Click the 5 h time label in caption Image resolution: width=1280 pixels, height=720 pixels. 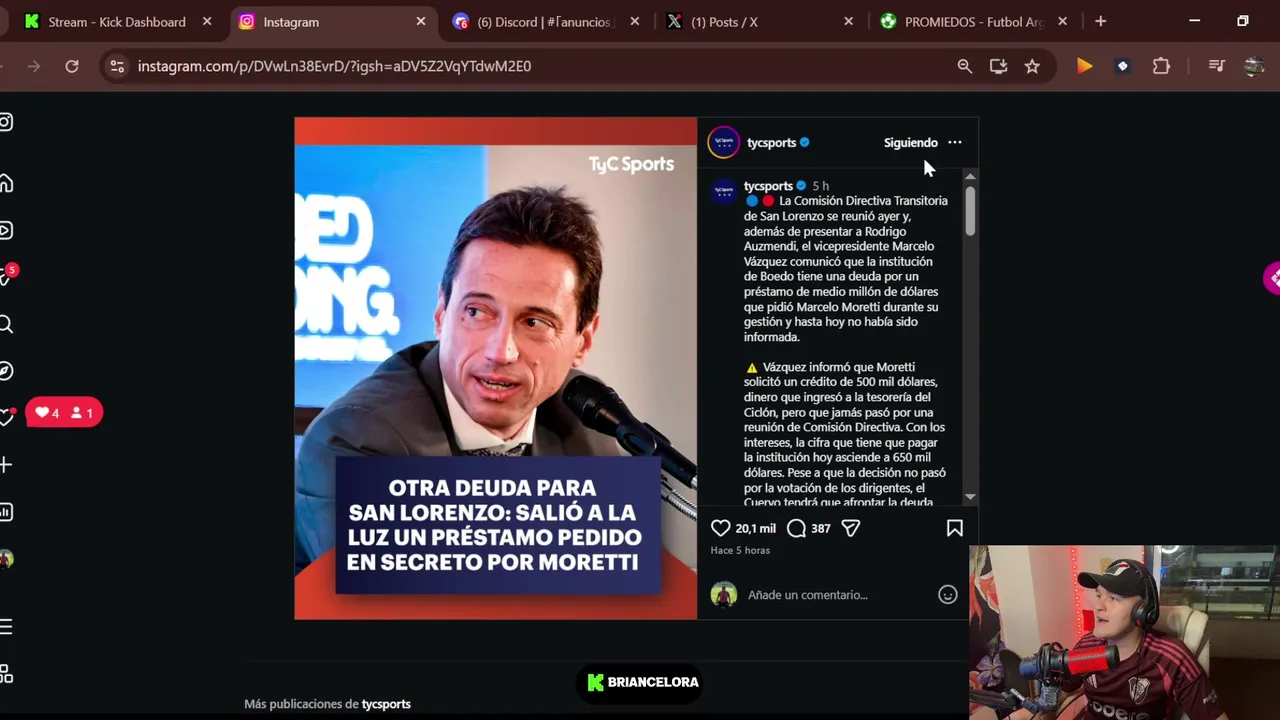tap(821, 186)
